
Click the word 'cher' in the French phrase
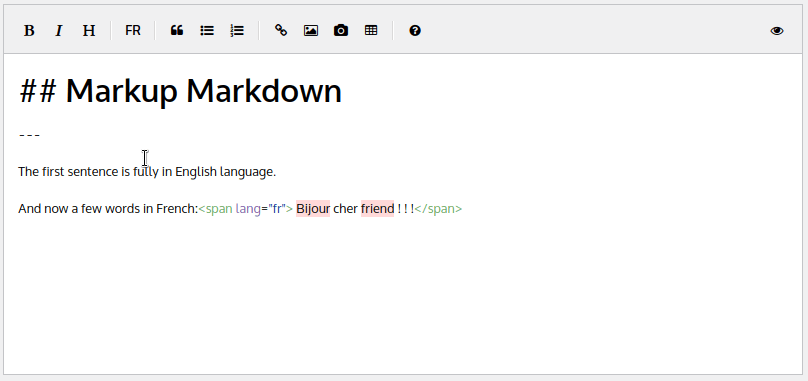[345, 209]
